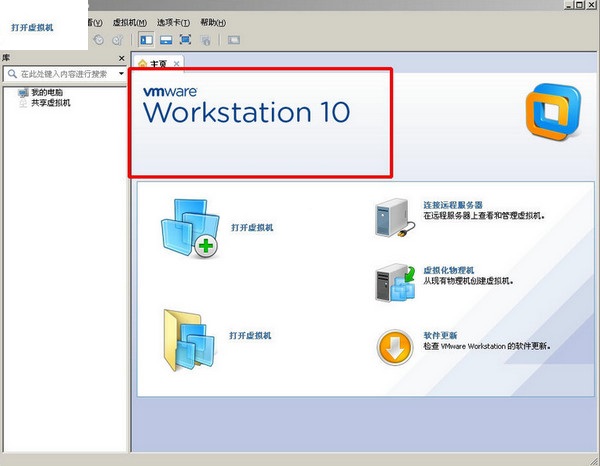The width and height of the screenshot is (600, 466).
Task: Click the magnifier icon in library search
Action: point(12,73)
